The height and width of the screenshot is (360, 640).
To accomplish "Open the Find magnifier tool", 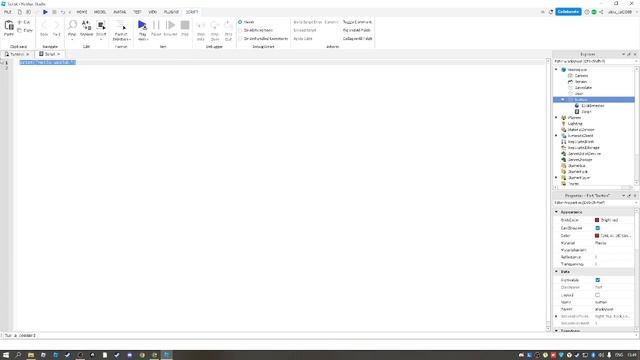I will 72,25.
